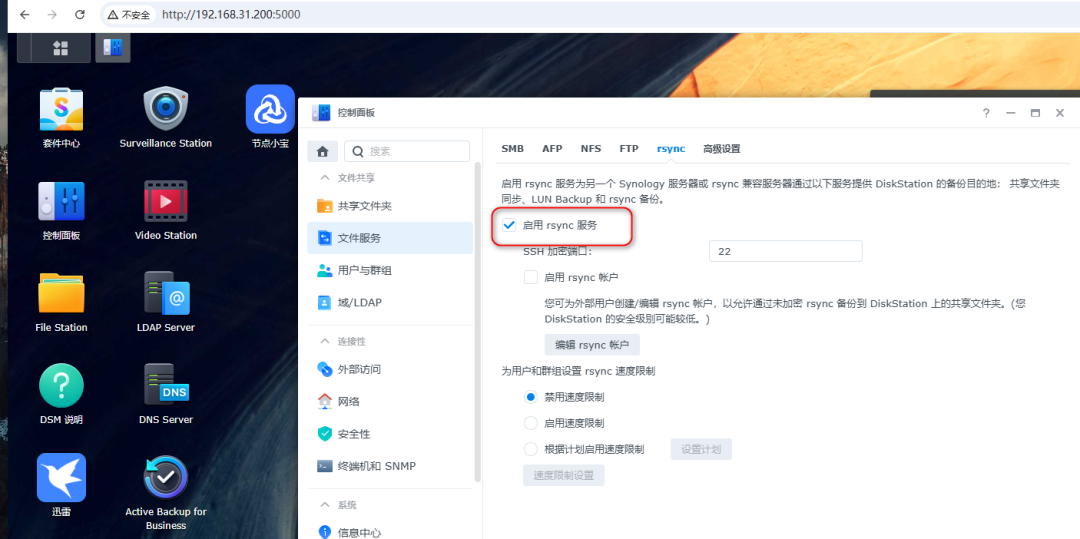Image resolution: width=1080 pixels, height=539 pixels.
Task: Launch DNS Server desktop icon
Action: [x=165, y=386]
